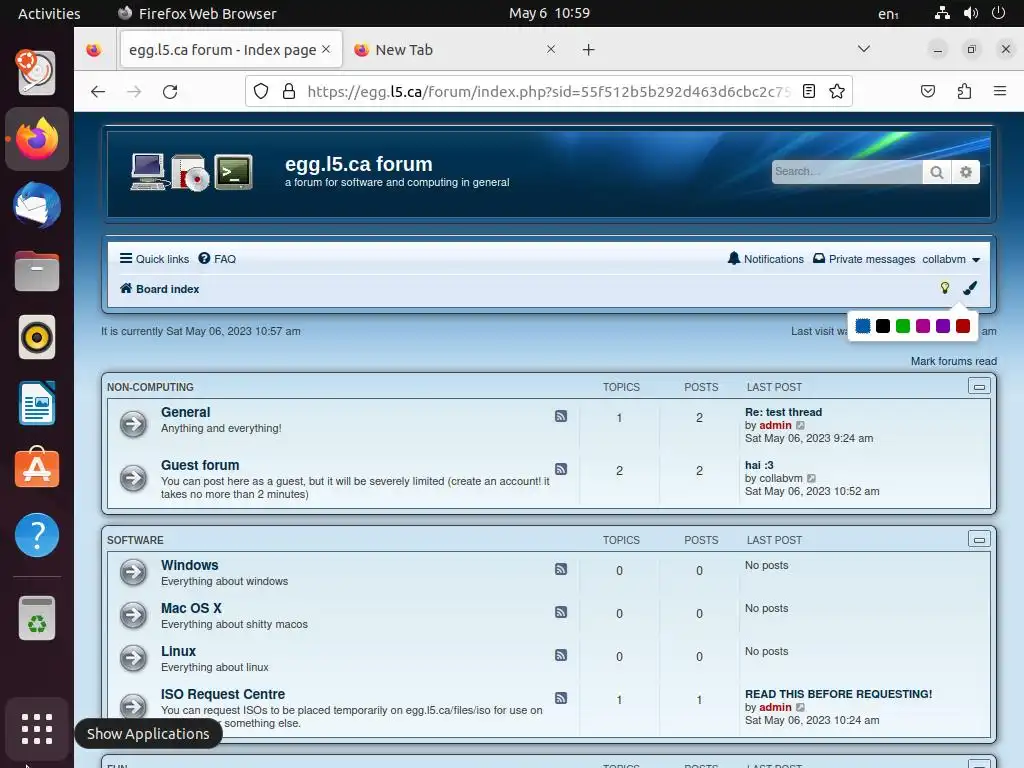Open LibreOffice Writer from the dock
This screenshot has width=1024, height=768.
(37, 403)
